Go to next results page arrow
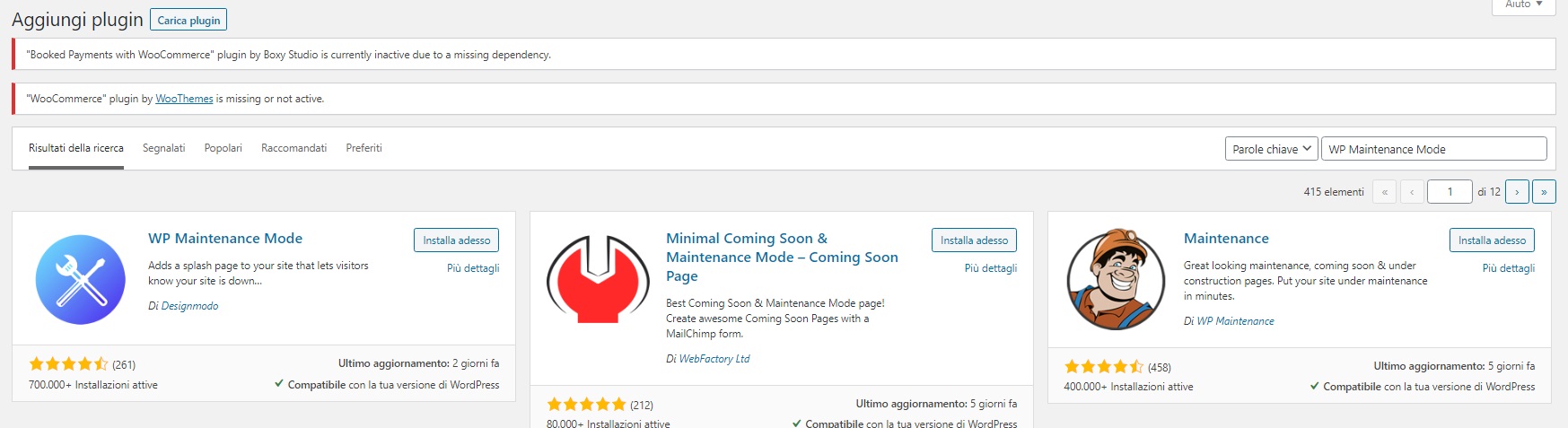The width and height of the screenshot is (1568, 428). point(1517,191)
